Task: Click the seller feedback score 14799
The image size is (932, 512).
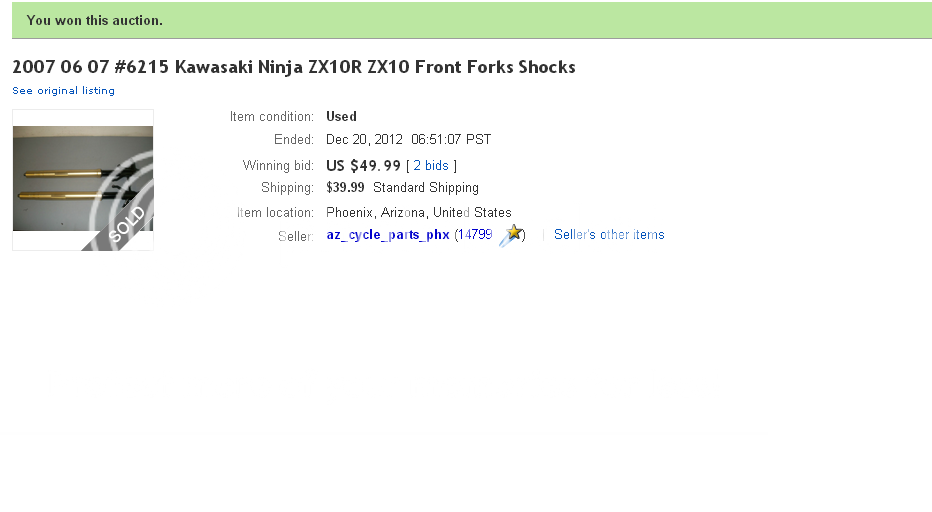Action: tap(474, 236)
